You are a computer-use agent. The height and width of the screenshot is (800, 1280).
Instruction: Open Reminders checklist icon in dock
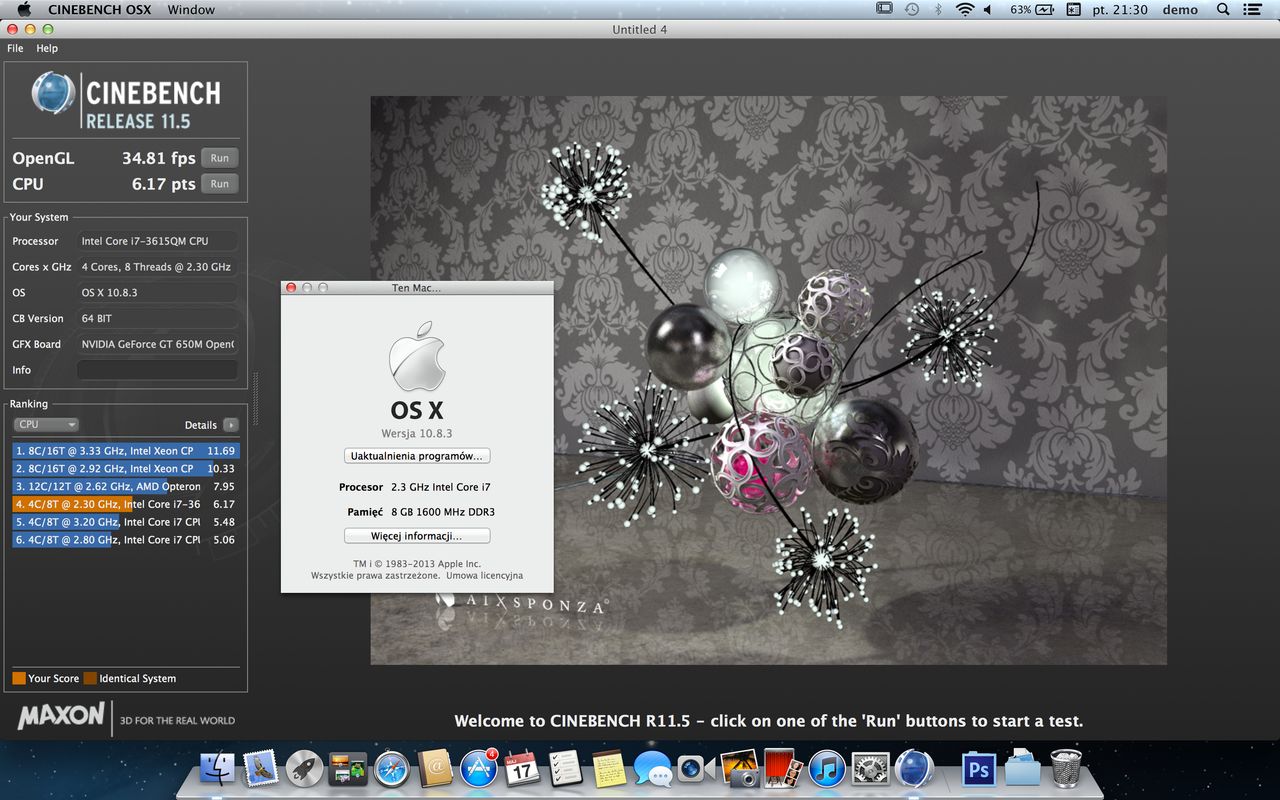(x=566, y=768)
